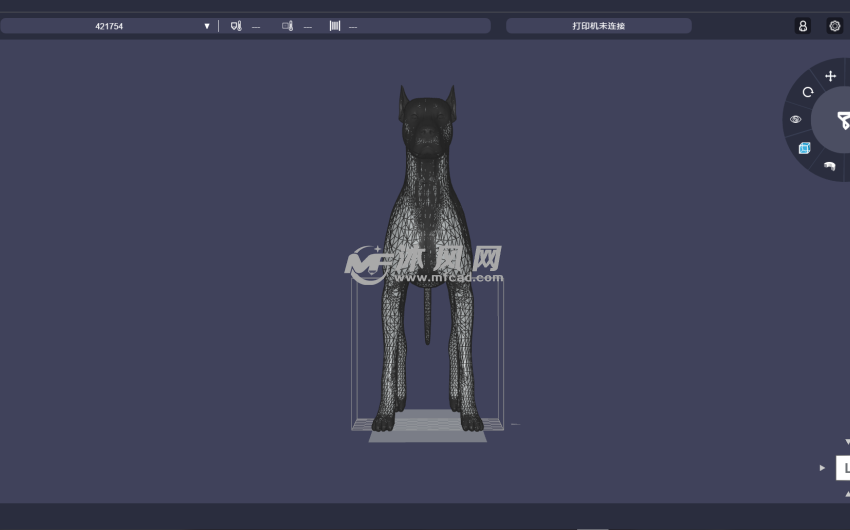Viewport: 850px width, 530px height.
Task: Click the filament barcode status icon
Action: (335, 26)
